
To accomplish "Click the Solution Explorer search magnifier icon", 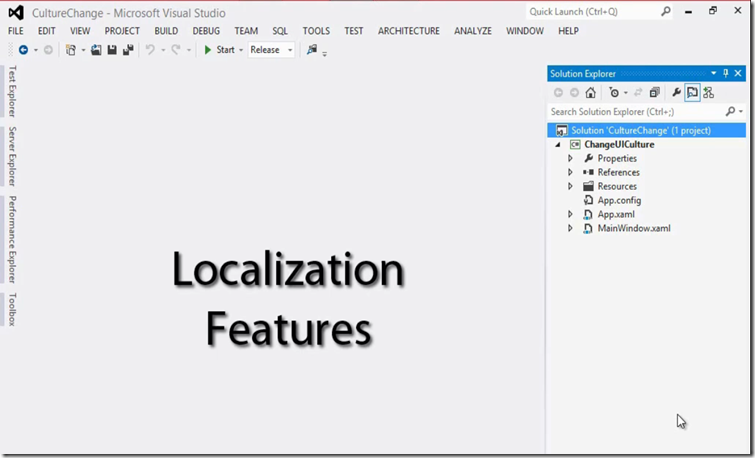I will coord(730,112).
